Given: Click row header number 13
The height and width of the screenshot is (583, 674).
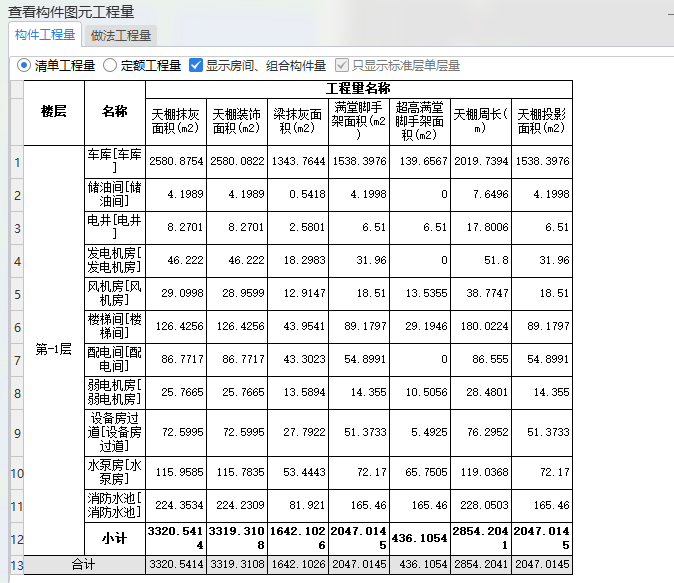Looking at the screenshot, I should point(17,565).
